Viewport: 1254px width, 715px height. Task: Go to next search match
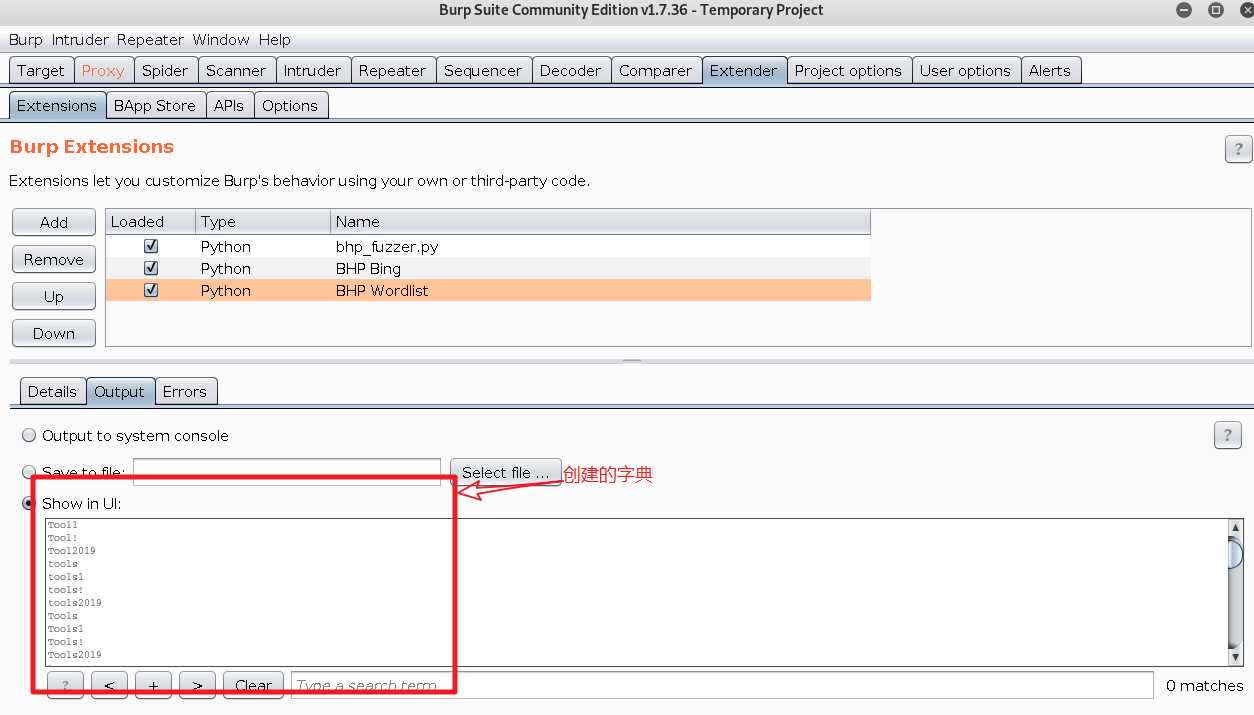pyautogui.click(x=197, y=685)
